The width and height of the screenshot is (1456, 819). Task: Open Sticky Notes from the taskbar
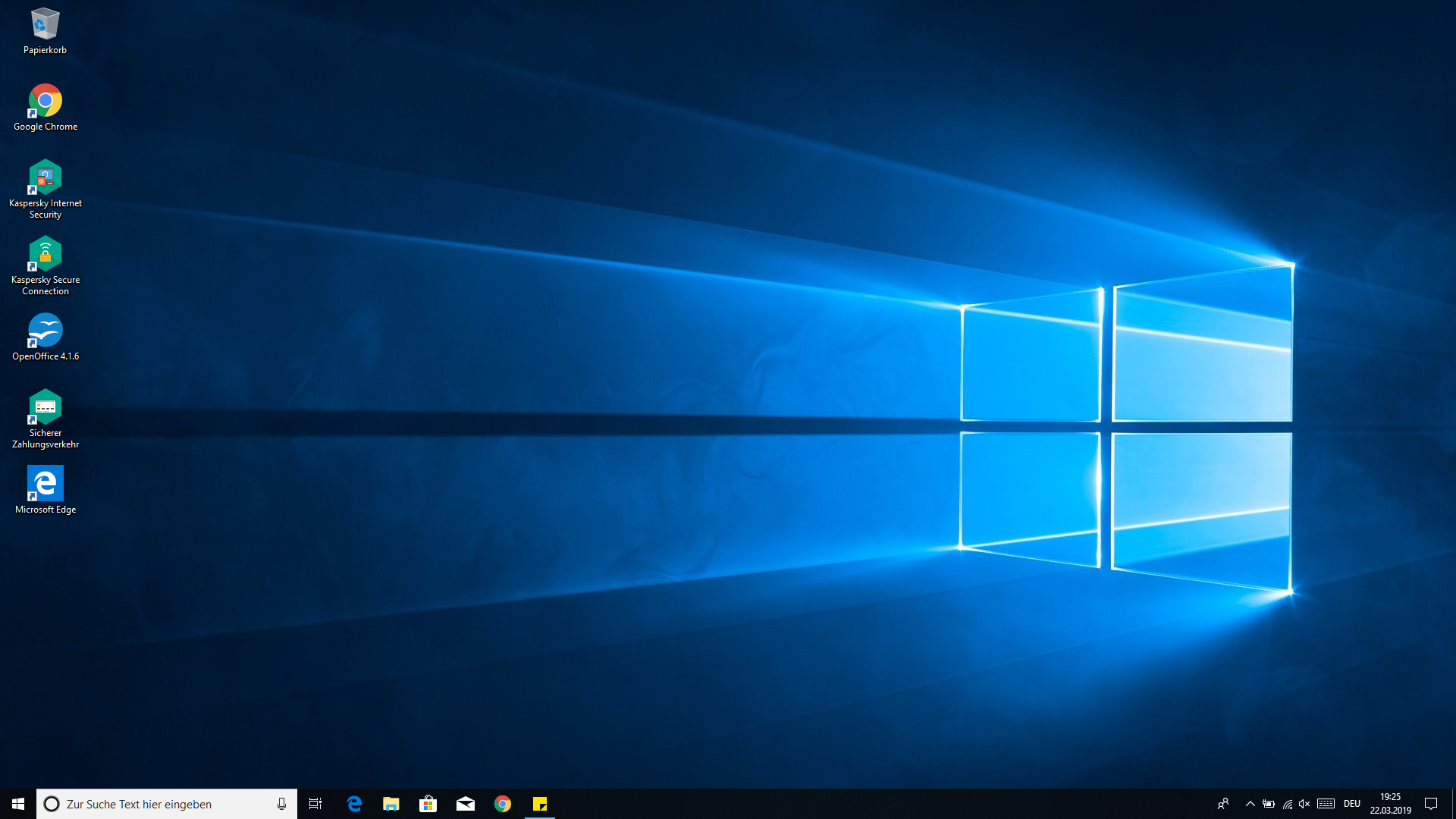coord(540,804)
